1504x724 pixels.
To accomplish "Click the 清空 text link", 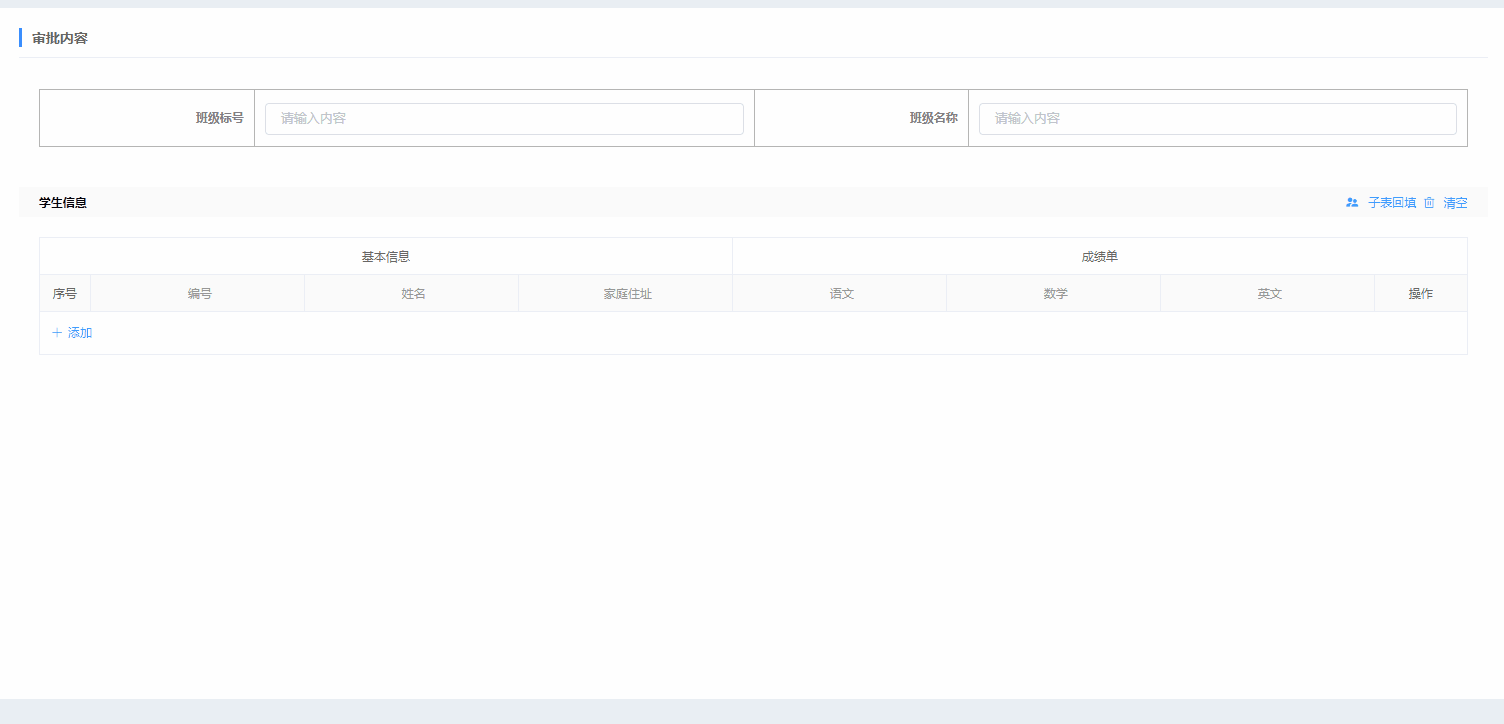I will click(1455, 203).
